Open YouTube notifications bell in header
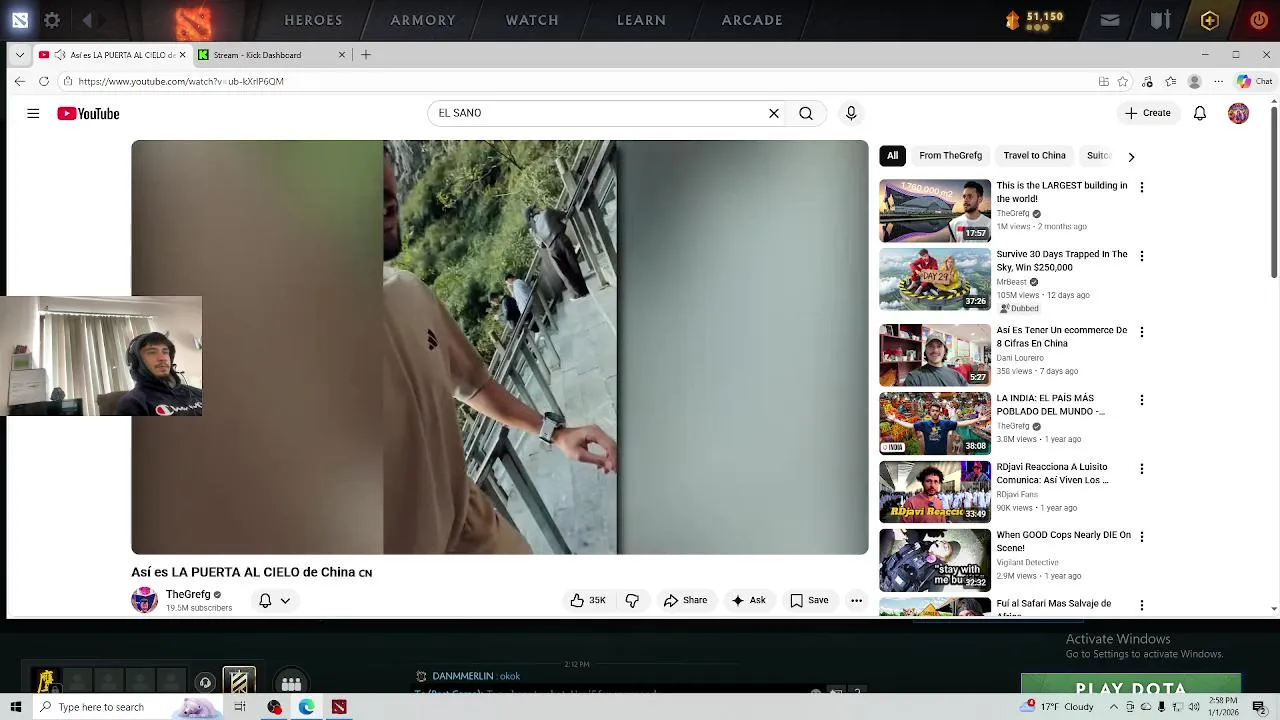The width and height of the screenshot is (1280, 720). point(1200,113)
